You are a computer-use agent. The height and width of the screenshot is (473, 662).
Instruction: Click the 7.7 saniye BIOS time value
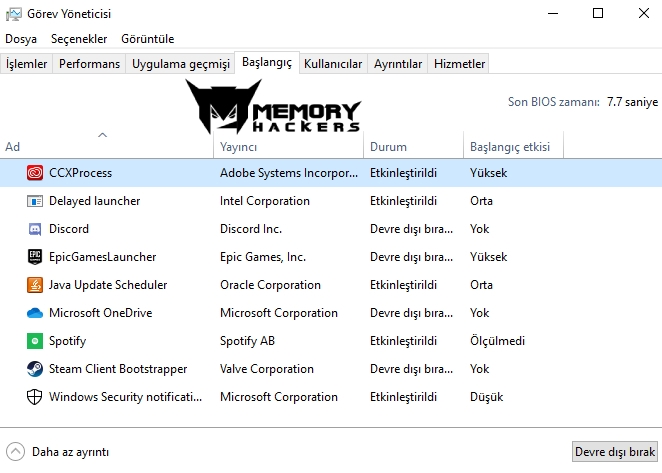tap(632, 102)
